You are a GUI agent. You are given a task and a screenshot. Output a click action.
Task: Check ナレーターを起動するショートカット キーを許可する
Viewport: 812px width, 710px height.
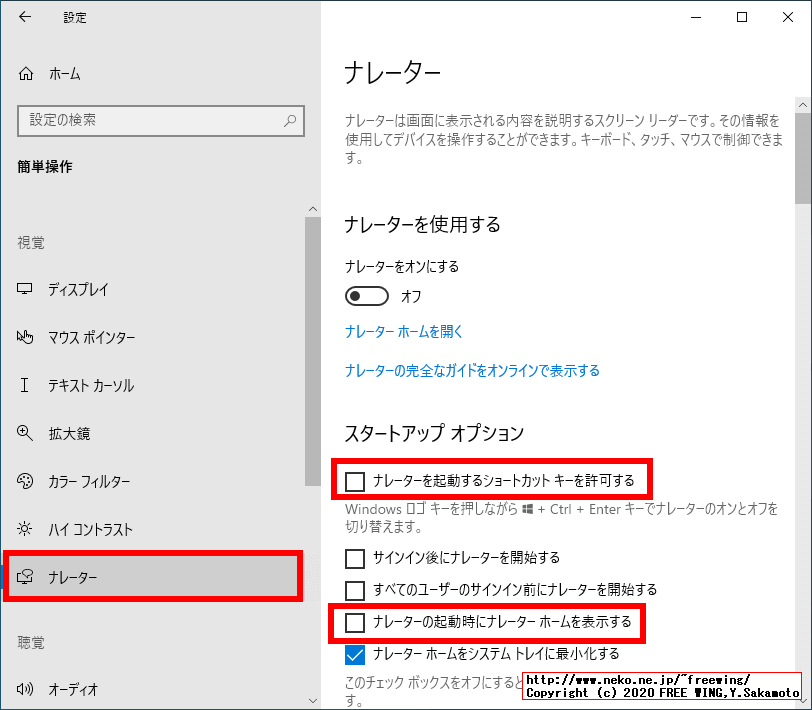coord(355,481)
